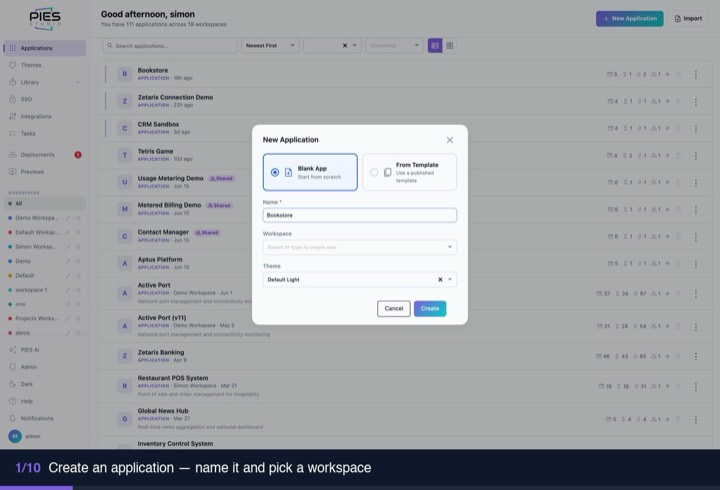The image size is (720, 490).
Task: Open more options for Tetris Game row
Action: click(x=696, y=156)
